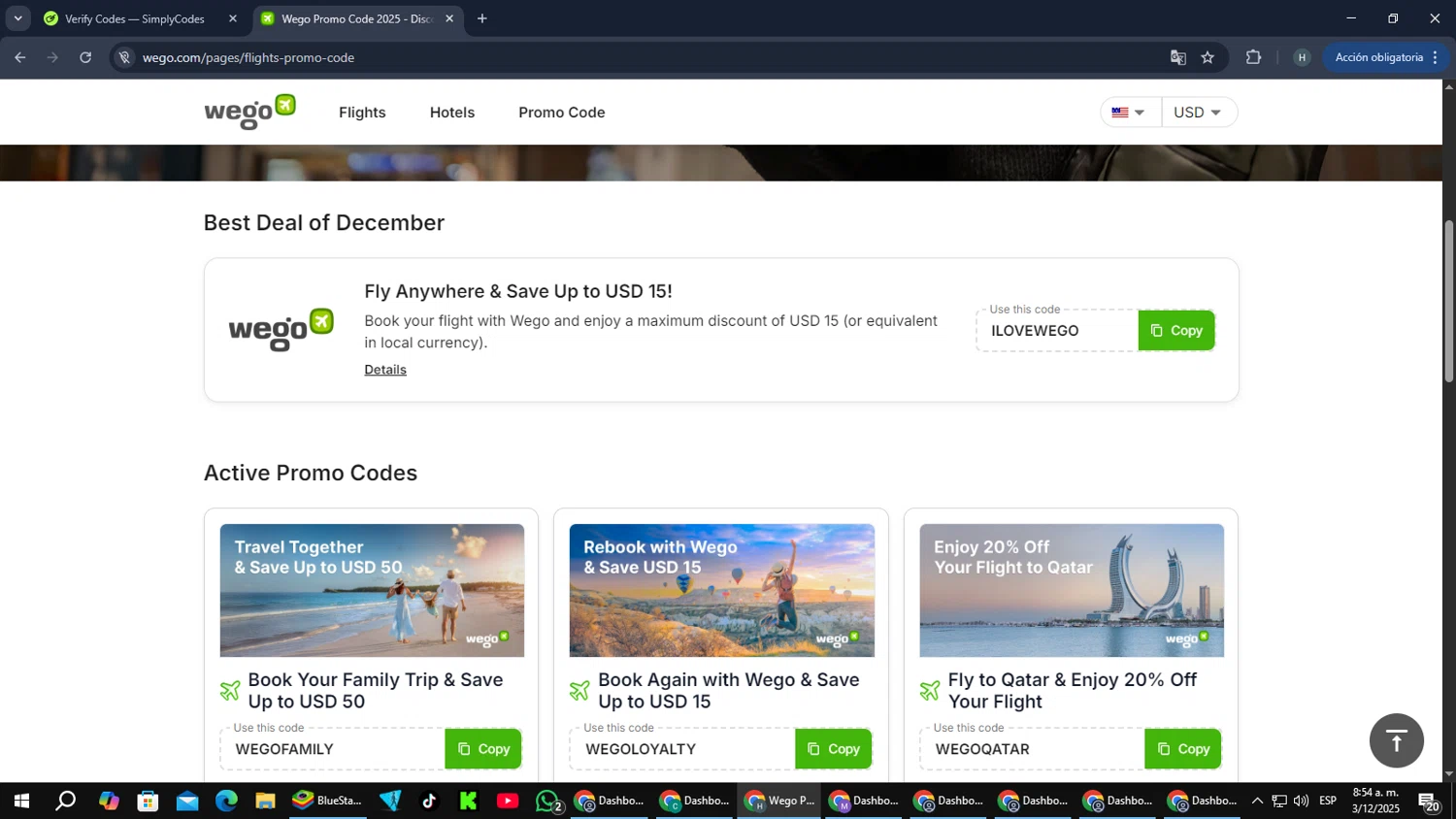Copy the WEGOQATAR promo code
Image resolution: width=1456 pixels, height=819 pixels.
[1183, 749]
